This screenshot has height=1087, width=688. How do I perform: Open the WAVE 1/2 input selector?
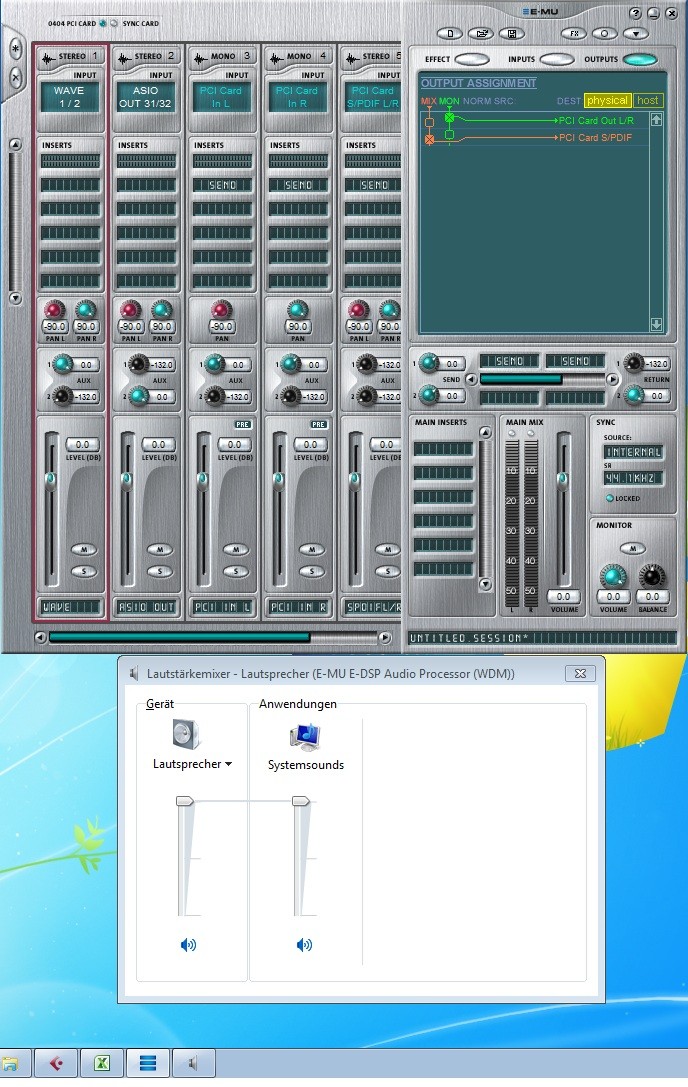tap(69, 97)
